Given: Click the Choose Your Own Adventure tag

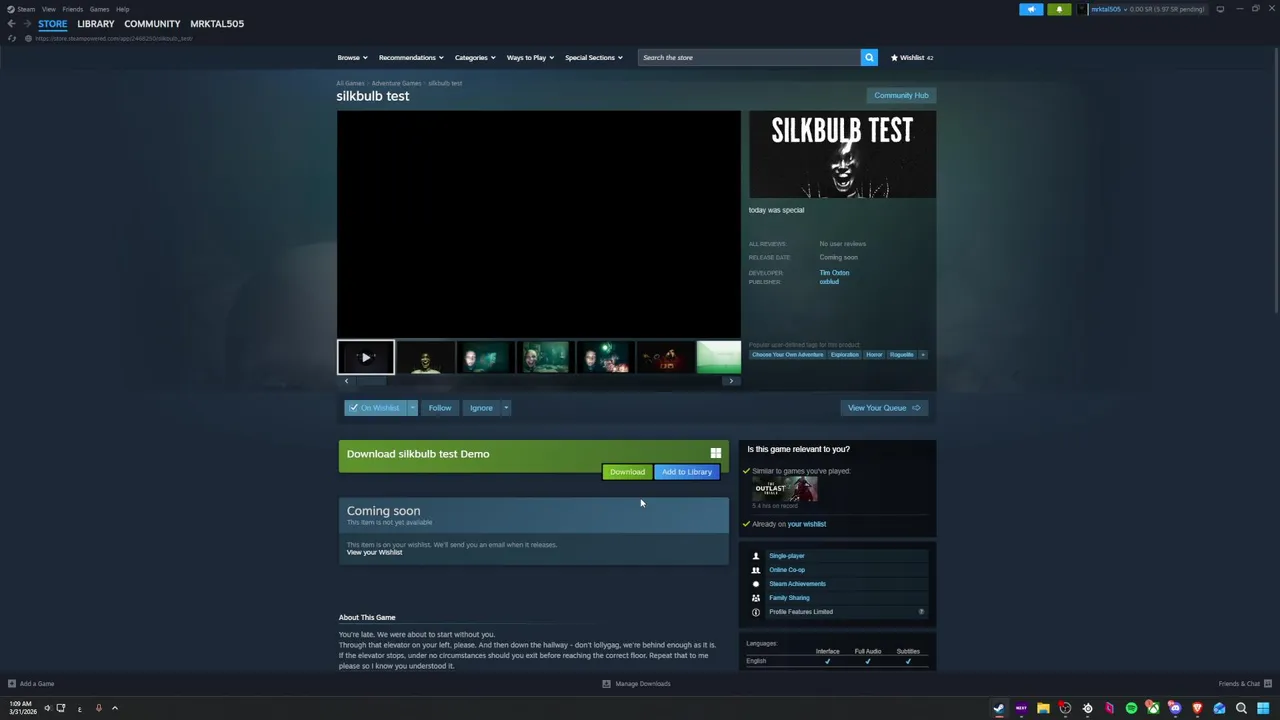Looking at the screenshot, I should point(788,355).
